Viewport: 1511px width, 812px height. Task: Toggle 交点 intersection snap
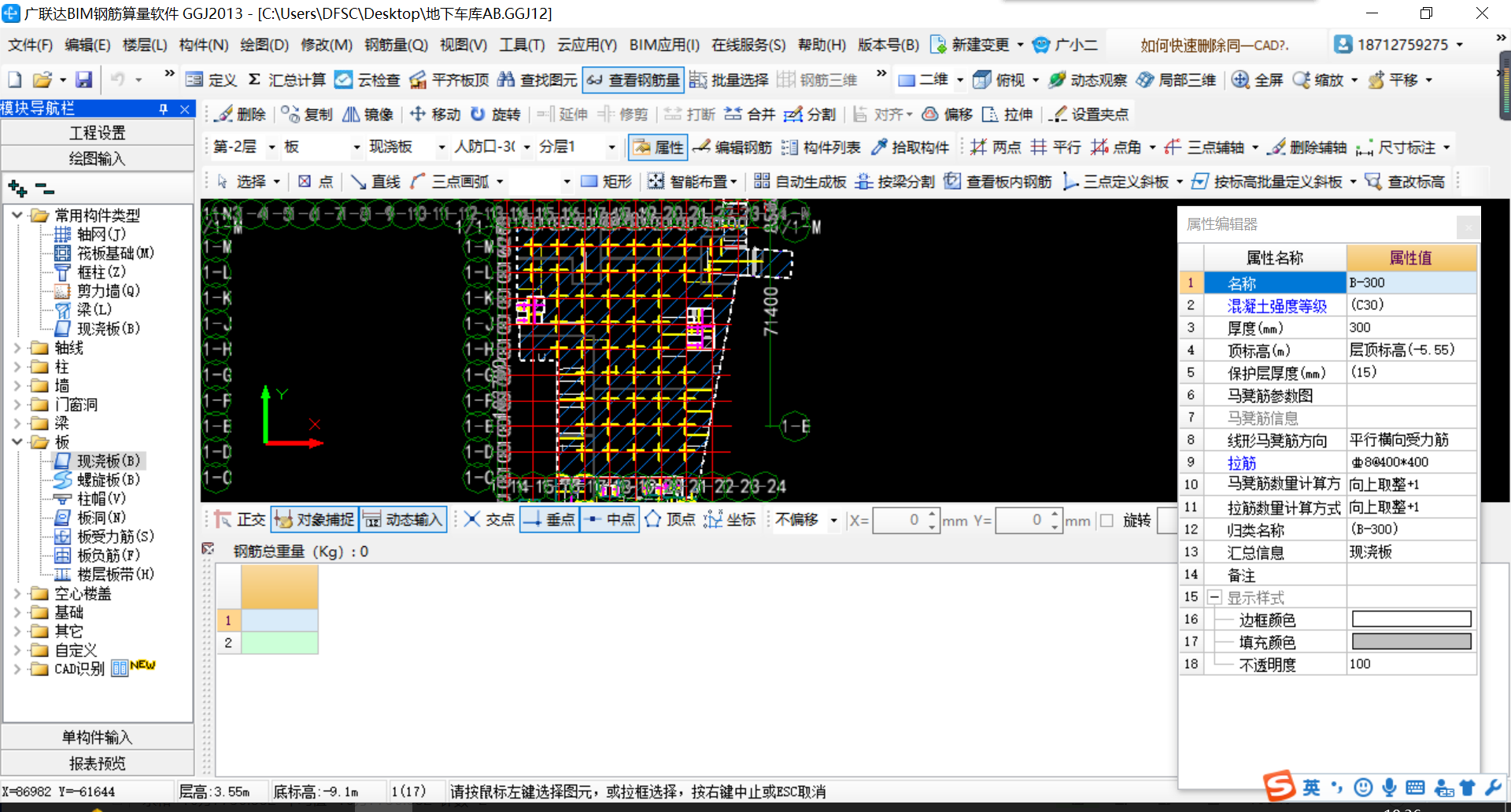click(x=490, y=519)
